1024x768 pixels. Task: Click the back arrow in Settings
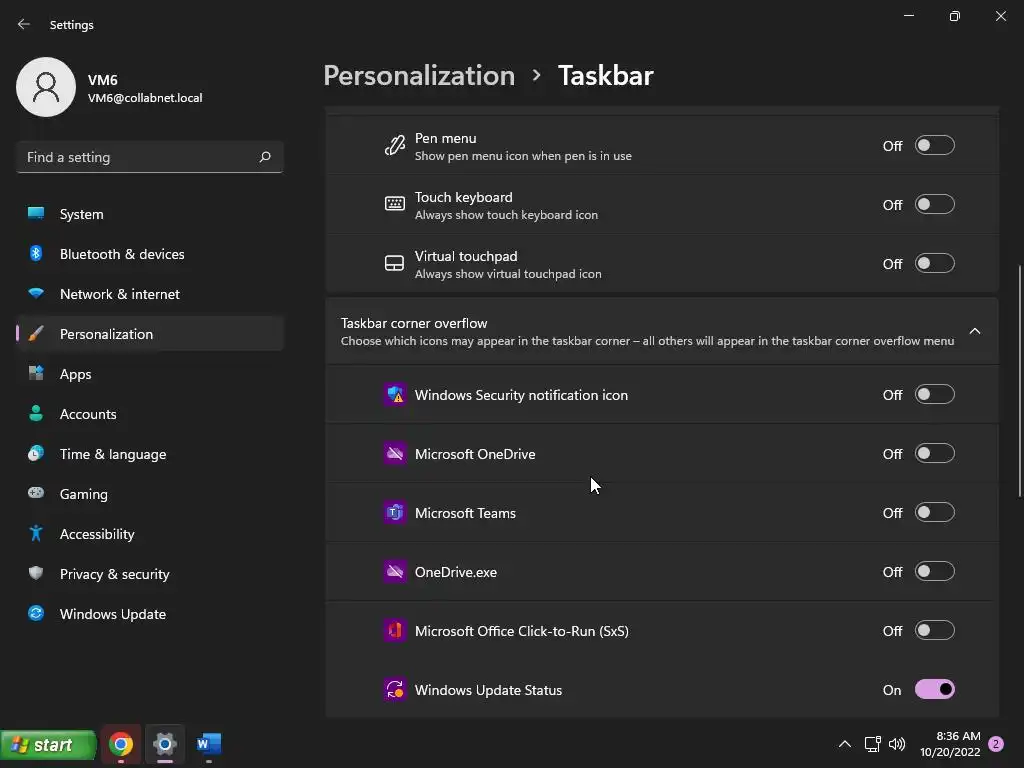24,24
